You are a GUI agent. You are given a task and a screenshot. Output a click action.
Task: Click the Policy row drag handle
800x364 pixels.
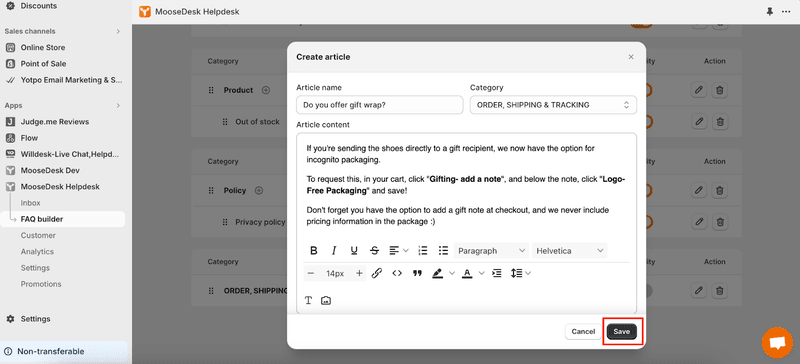[211, 190]
